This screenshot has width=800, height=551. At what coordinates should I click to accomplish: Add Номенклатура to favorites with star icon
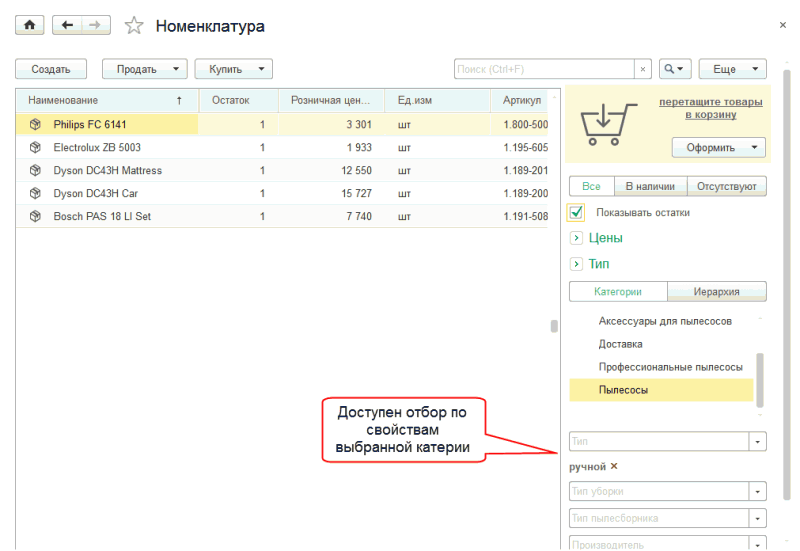point(134,26)
